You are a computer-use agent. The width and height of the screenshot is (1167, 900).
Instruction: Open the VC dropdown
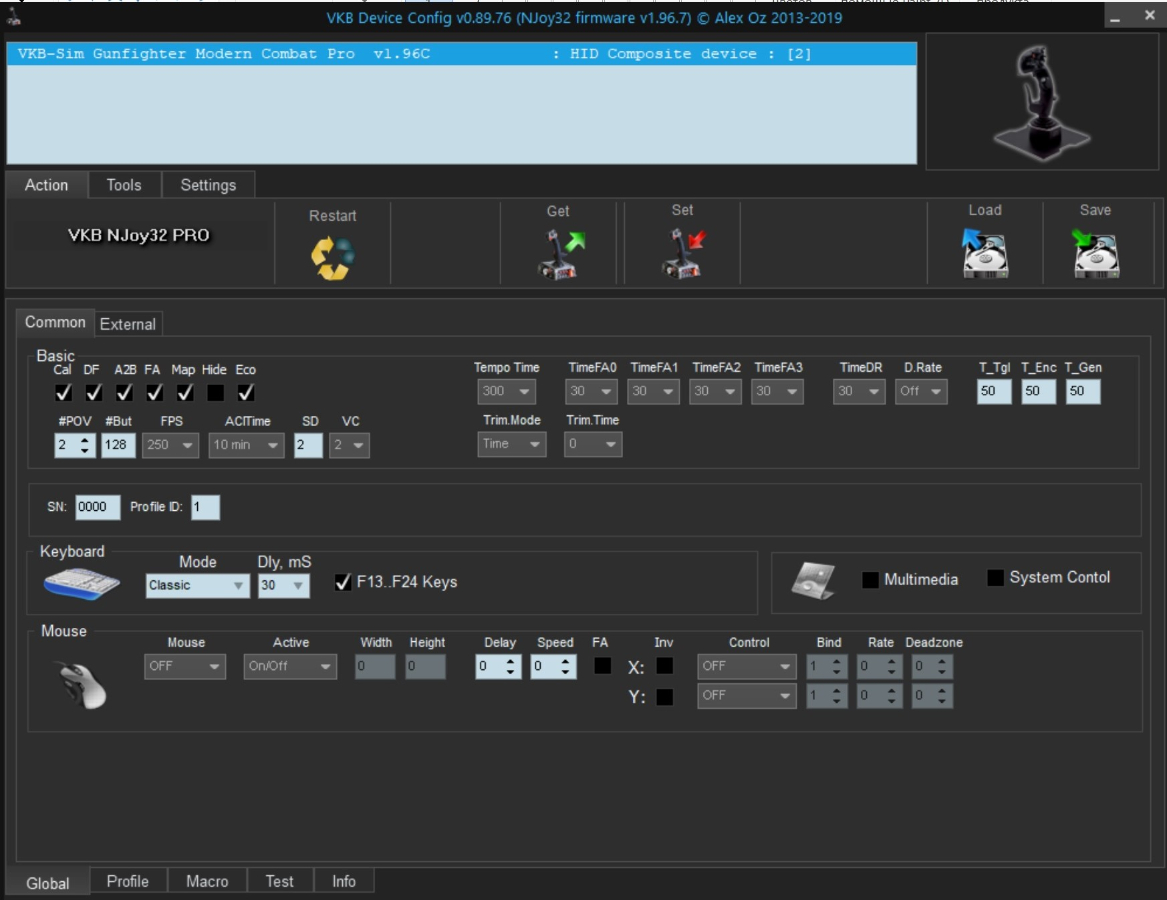pos(349,445)
